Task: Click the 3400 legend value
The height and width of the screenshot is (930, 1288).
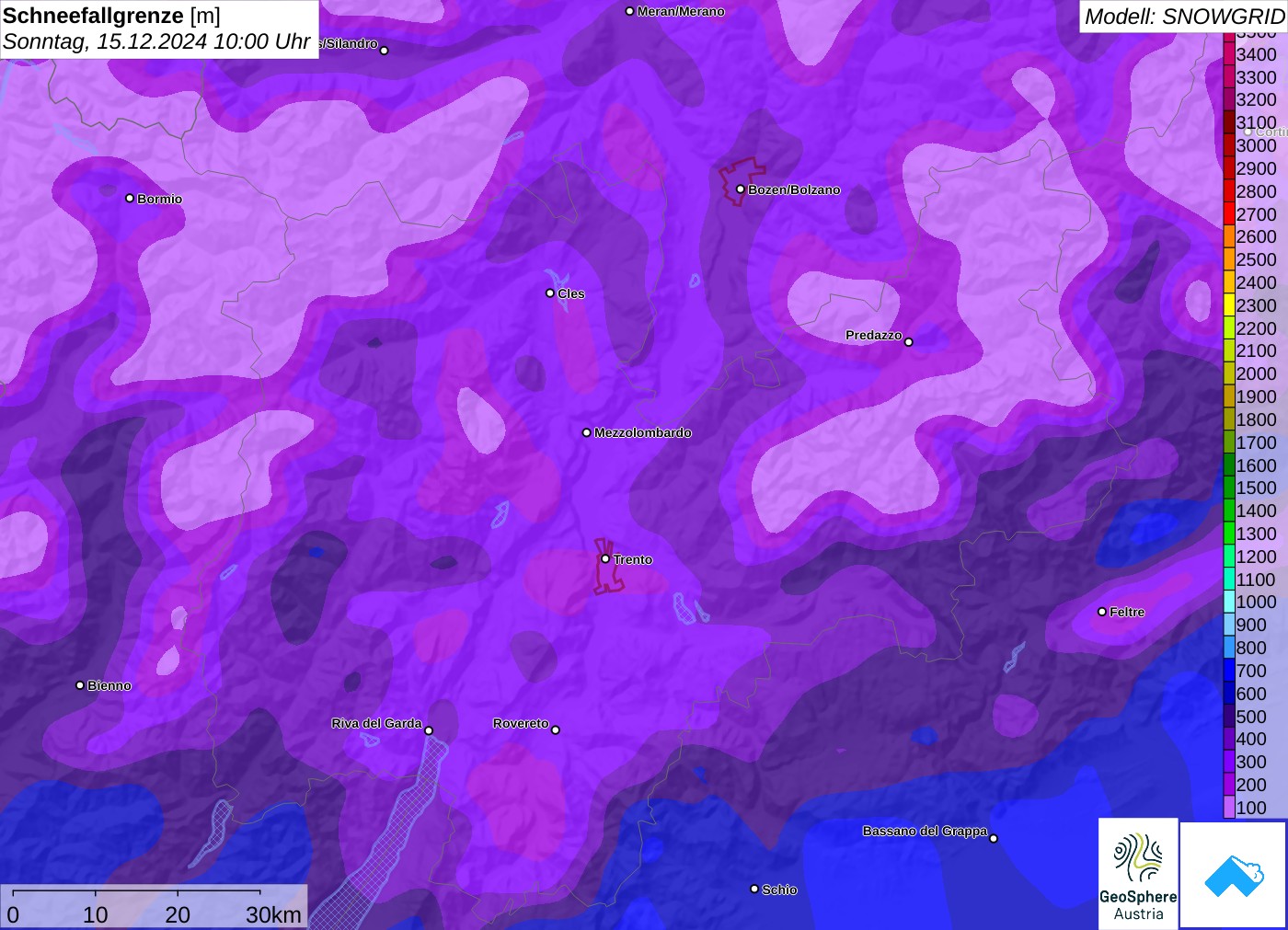Action: [1256, 54]
